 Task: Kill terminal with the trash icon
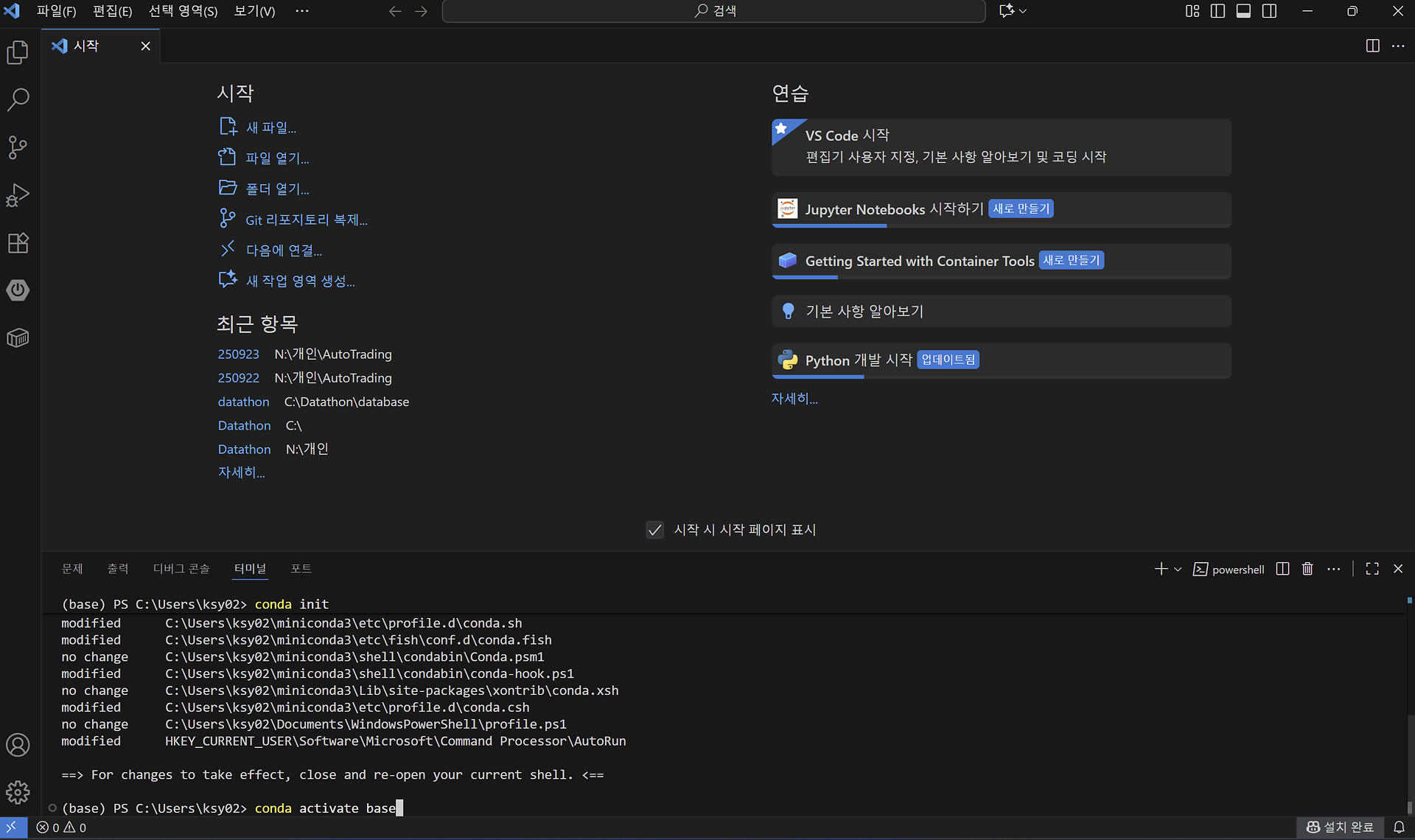click(1307, 569)
